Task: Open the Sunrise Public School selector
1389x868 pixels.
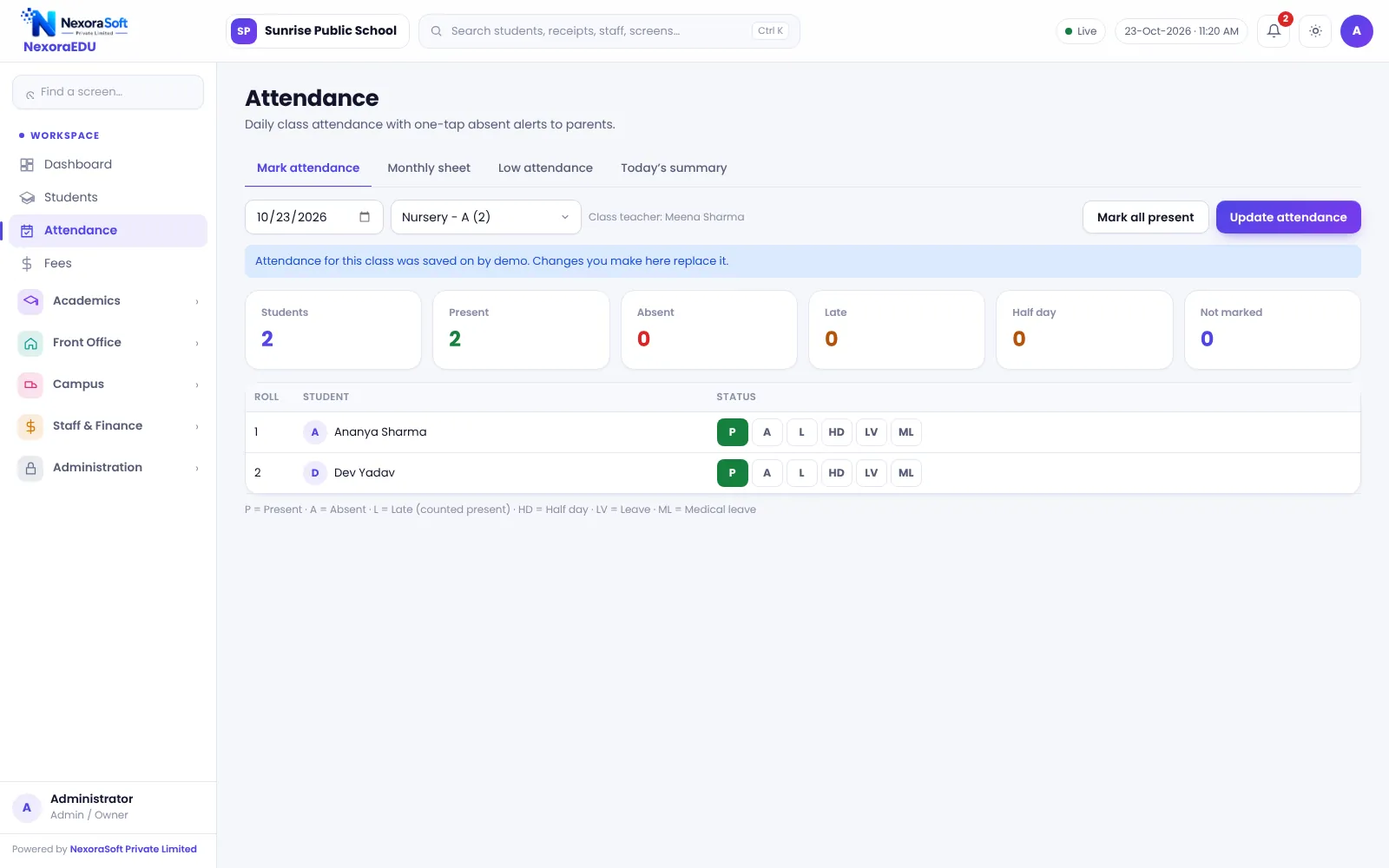Action: pyautogui.click(x=318, y=31)
